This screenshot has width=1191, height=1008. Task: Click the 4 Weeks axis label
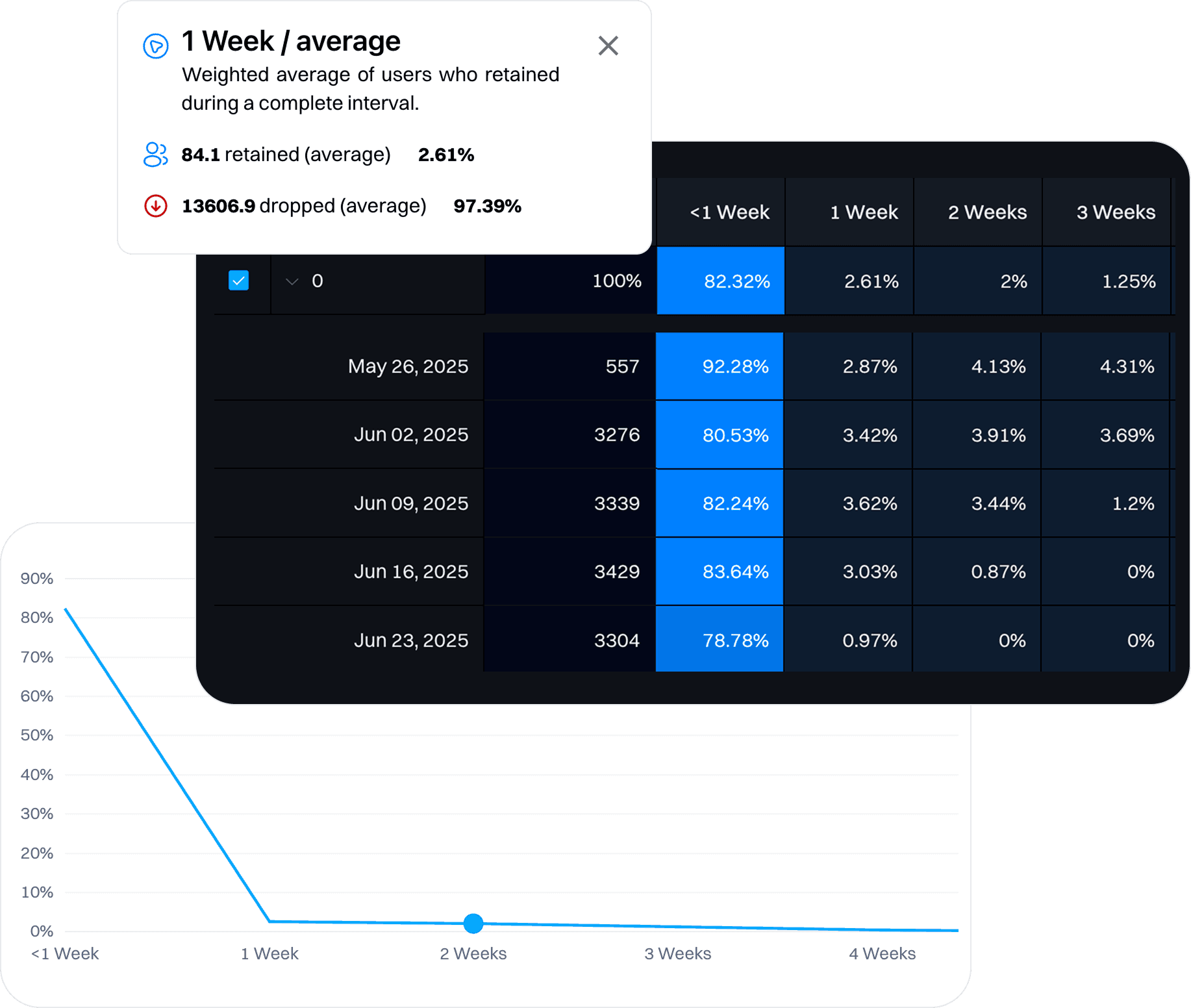pos(883,953)
